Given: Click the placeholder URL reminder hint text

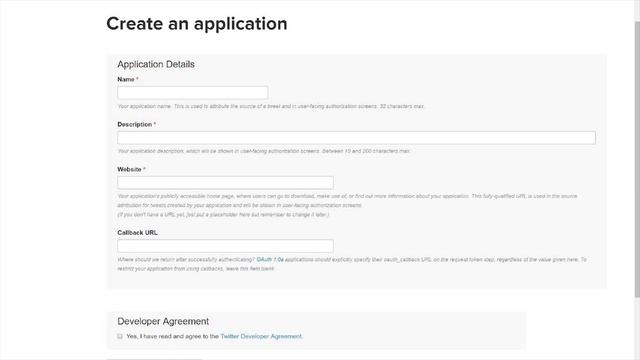Looking at the screenshot, I should [223, 215].
